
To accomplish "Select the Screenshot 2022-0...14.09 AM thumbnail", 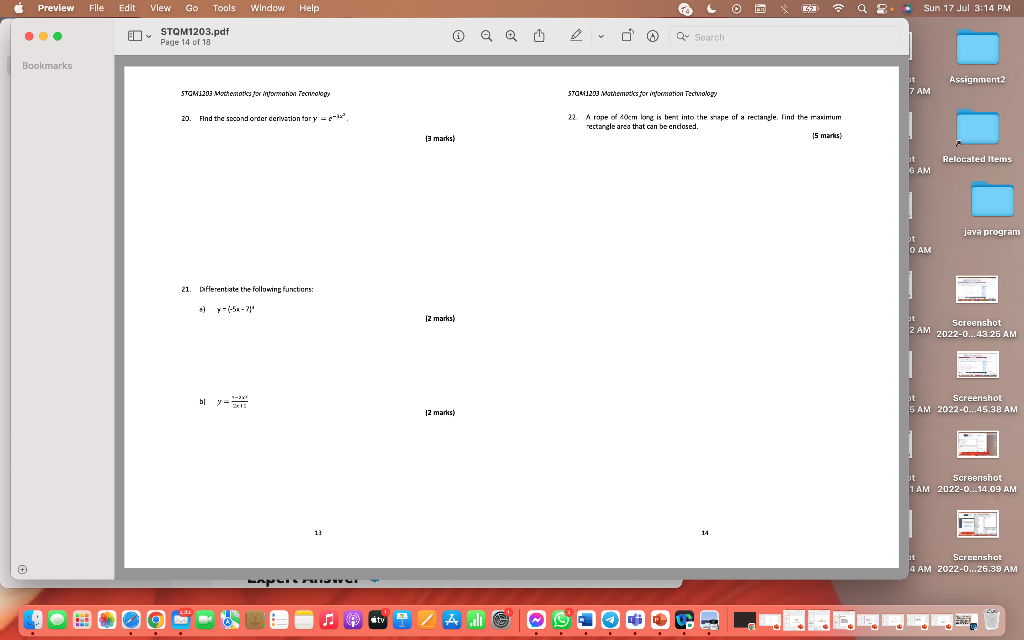I will click(x=977, y=444).
